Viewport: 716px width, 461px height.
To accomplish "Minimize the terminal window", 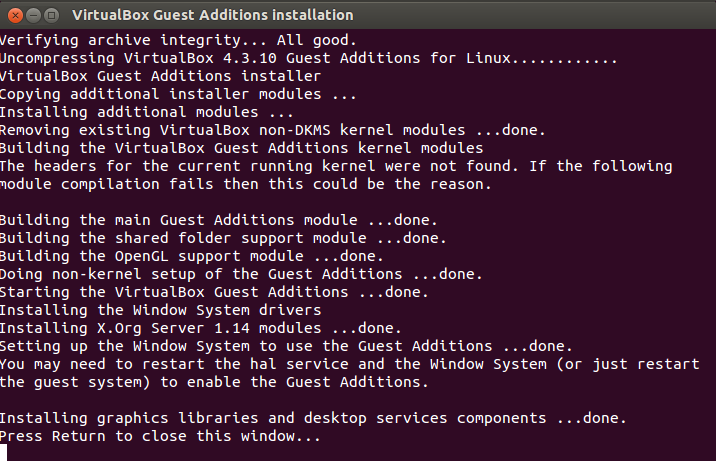I will (x=32, y=15).
